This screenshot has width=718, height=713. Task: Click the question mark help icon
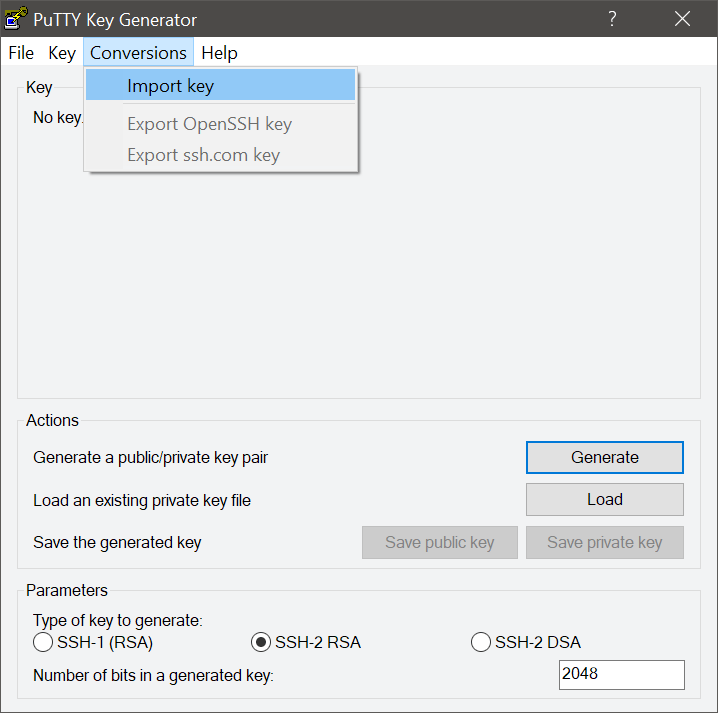point(612,19)
